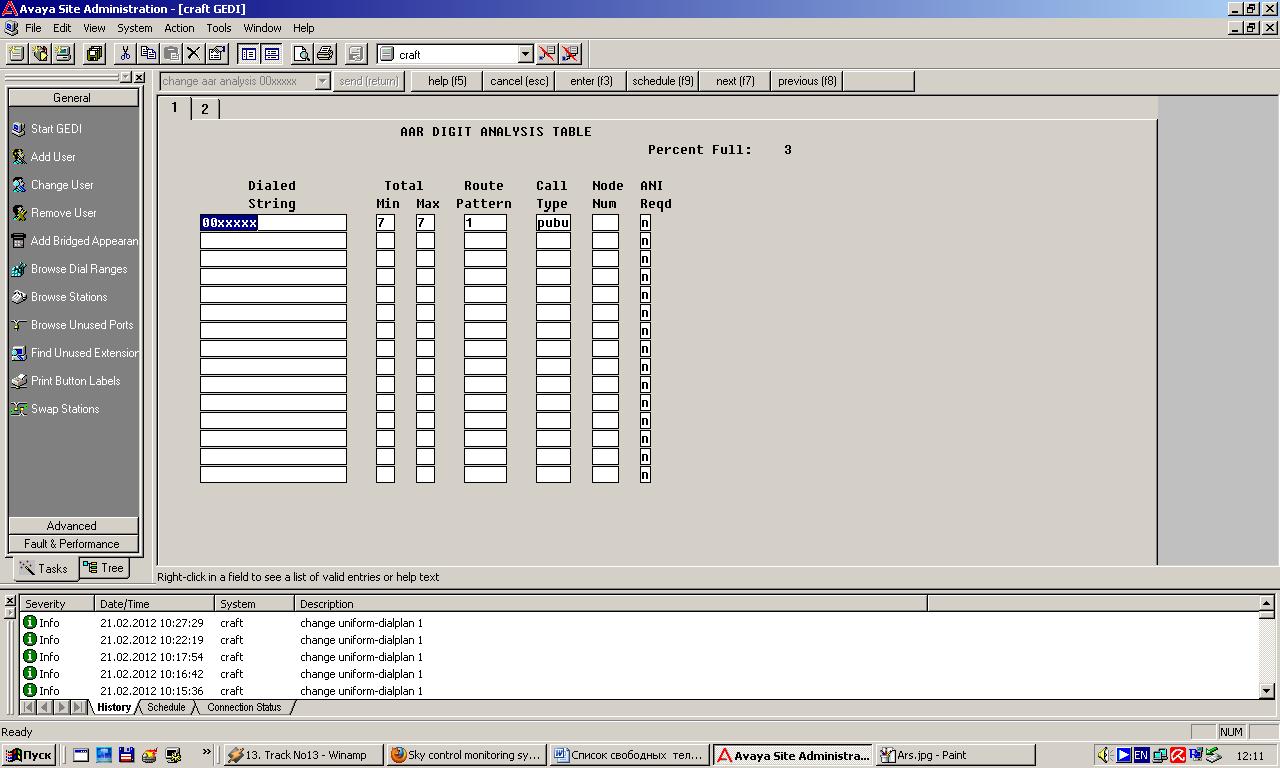Click the General task group header
This screenshot has height=768, width=1280.
(73, 98)
